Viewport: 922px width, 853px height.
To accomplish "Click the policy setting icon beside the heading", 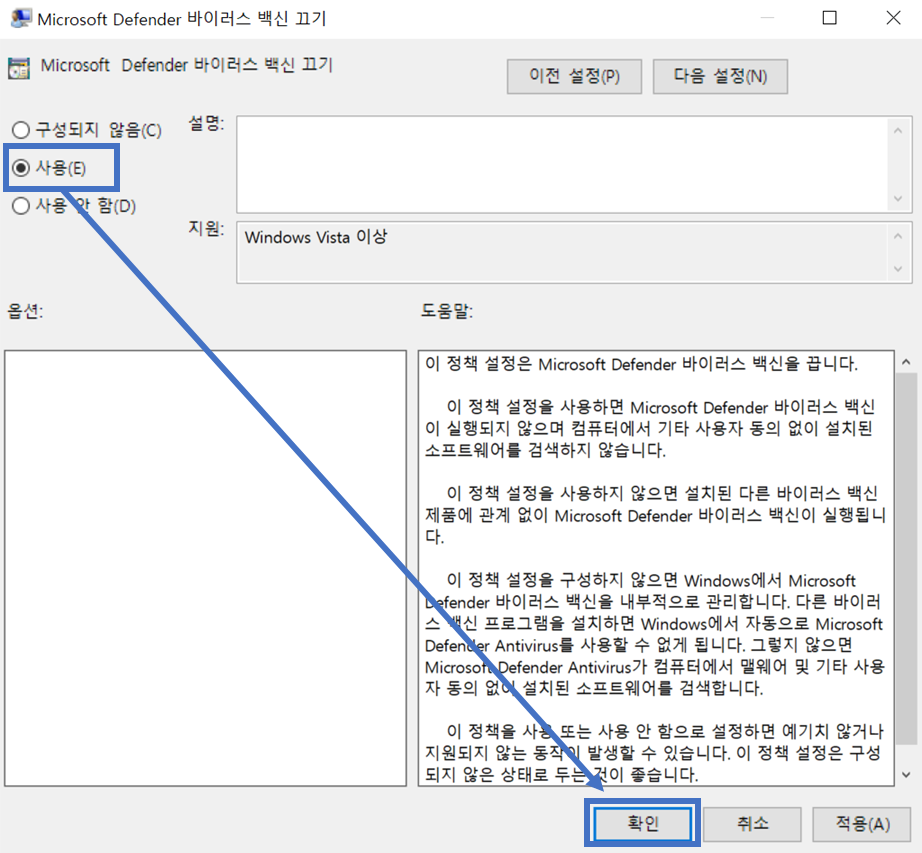I will 19,68.
